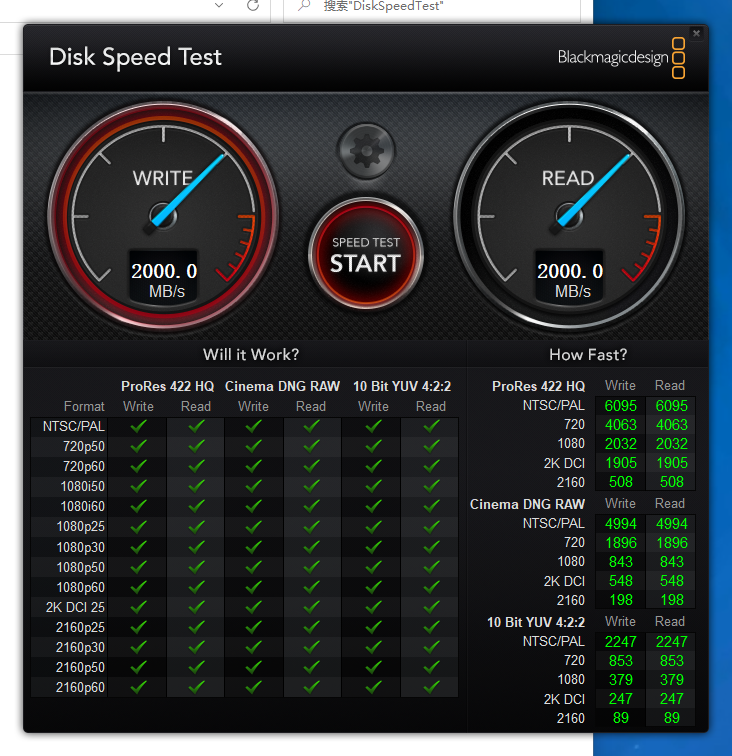
Task: Select the 2160p25 format row label
Action: coord(80,627)
